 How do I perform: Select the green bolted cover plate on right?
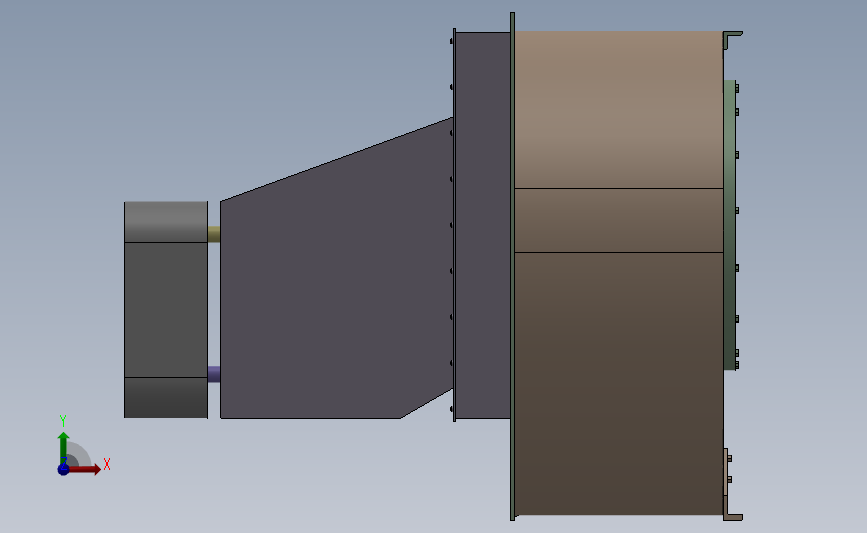point(729,225)
